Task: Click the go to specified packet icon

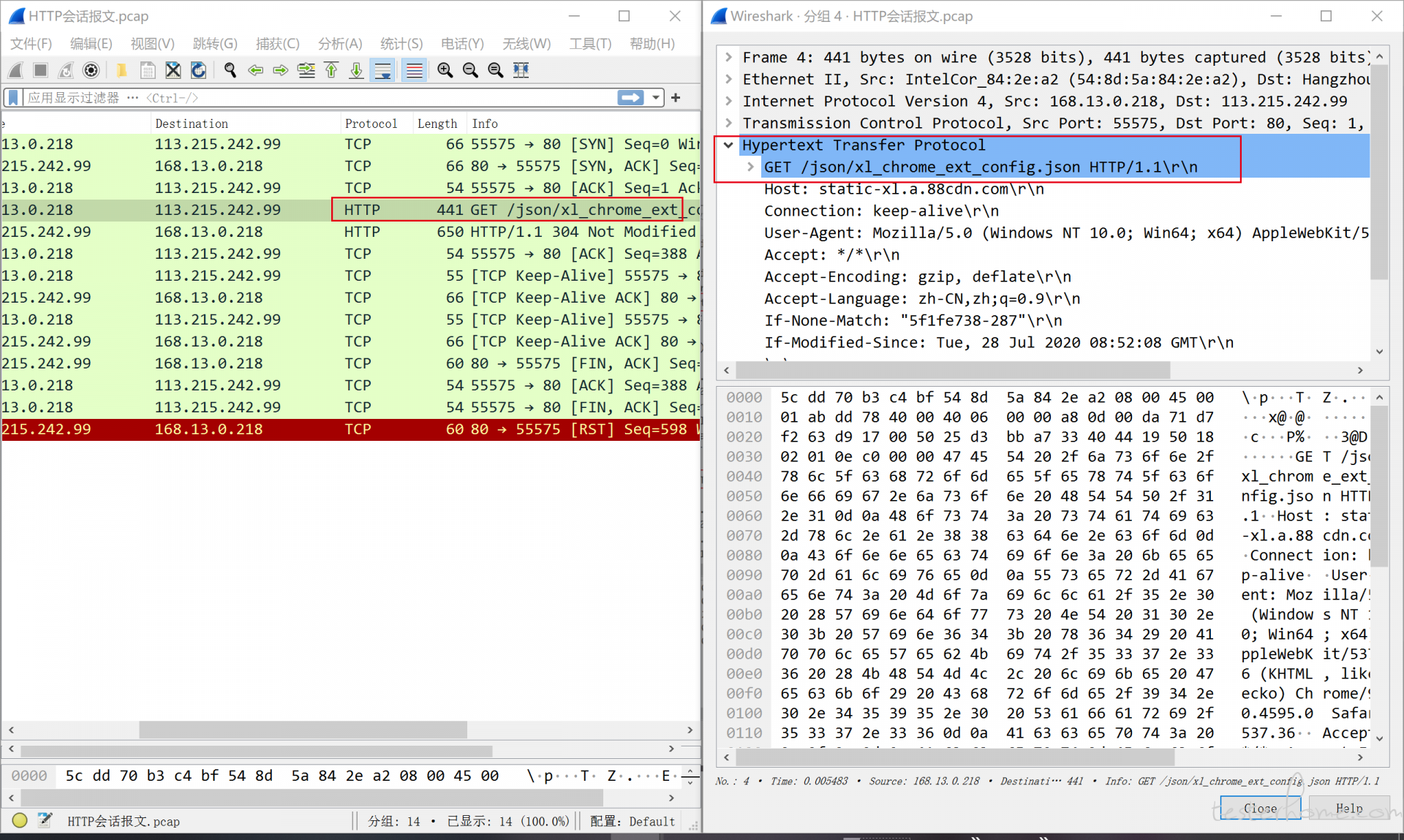Action: pyautogui.click(x=306, y=70)
